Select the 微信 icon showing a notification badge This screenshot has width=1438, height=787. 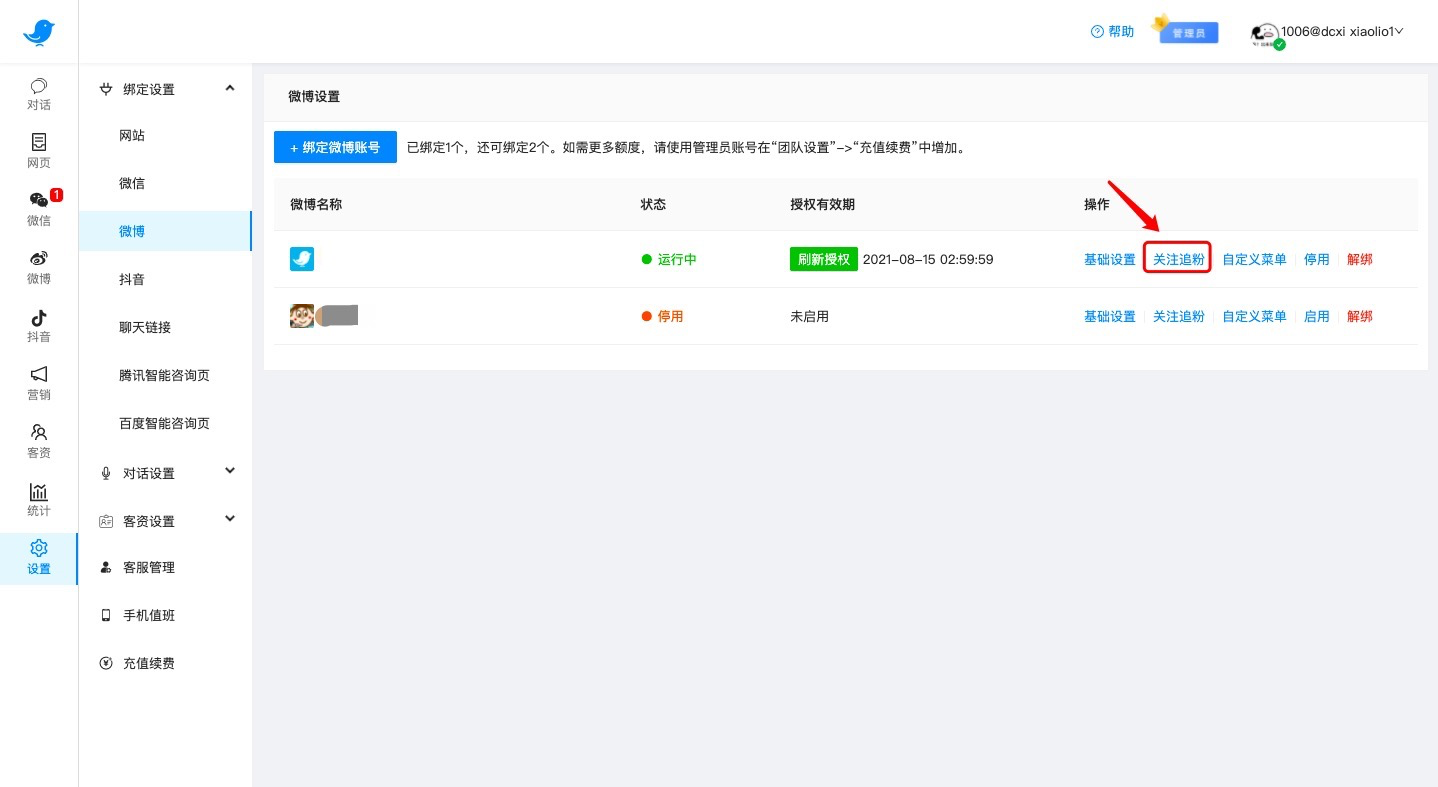(x=38, y=206)
